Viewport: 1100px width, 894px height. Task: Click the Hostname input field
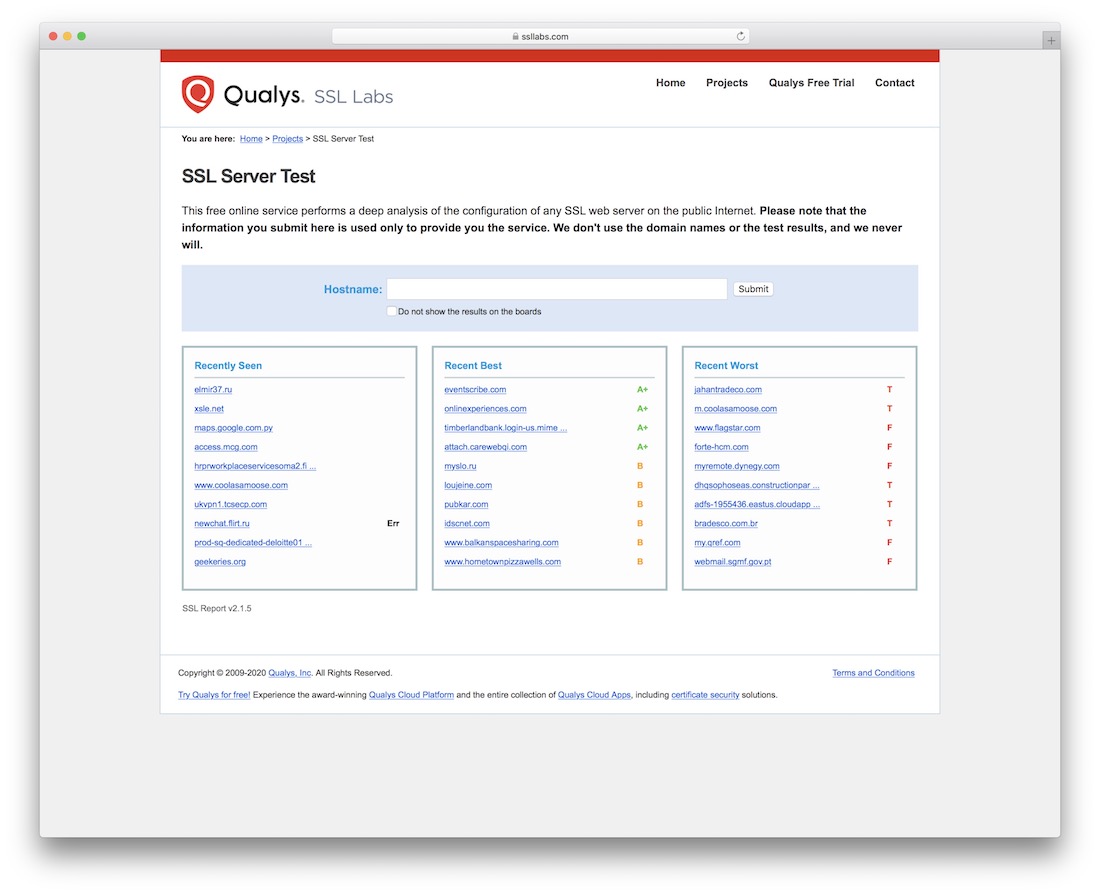pos(556,289)
